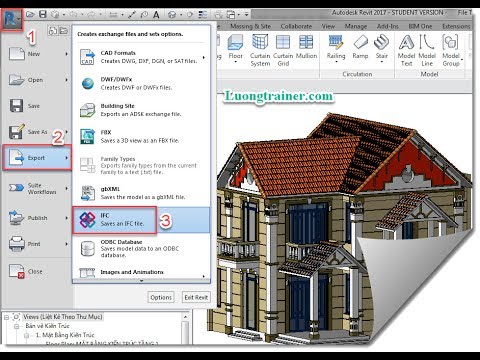Click the Project Browser scroll-up arrow
480x360 pixels.
[185, 317]
